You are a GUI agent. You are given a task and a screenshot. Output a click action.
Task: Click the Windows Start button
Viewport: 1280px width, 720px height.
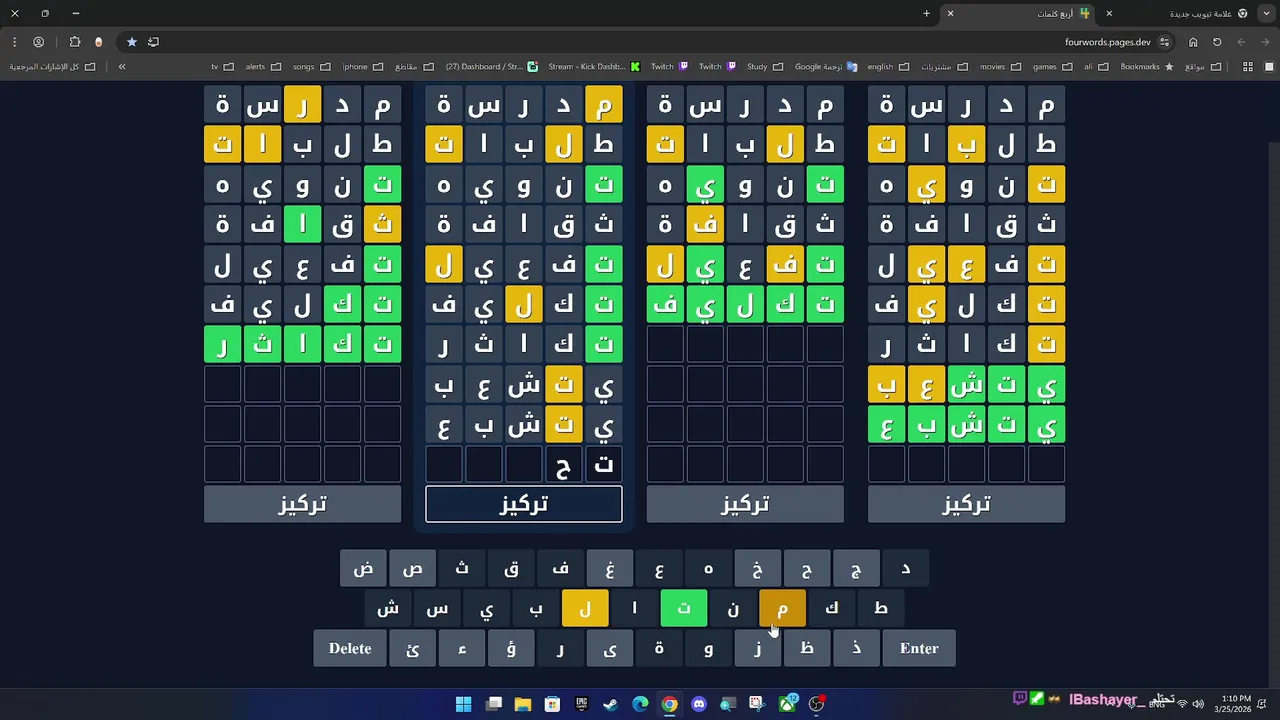coord(463,704)
